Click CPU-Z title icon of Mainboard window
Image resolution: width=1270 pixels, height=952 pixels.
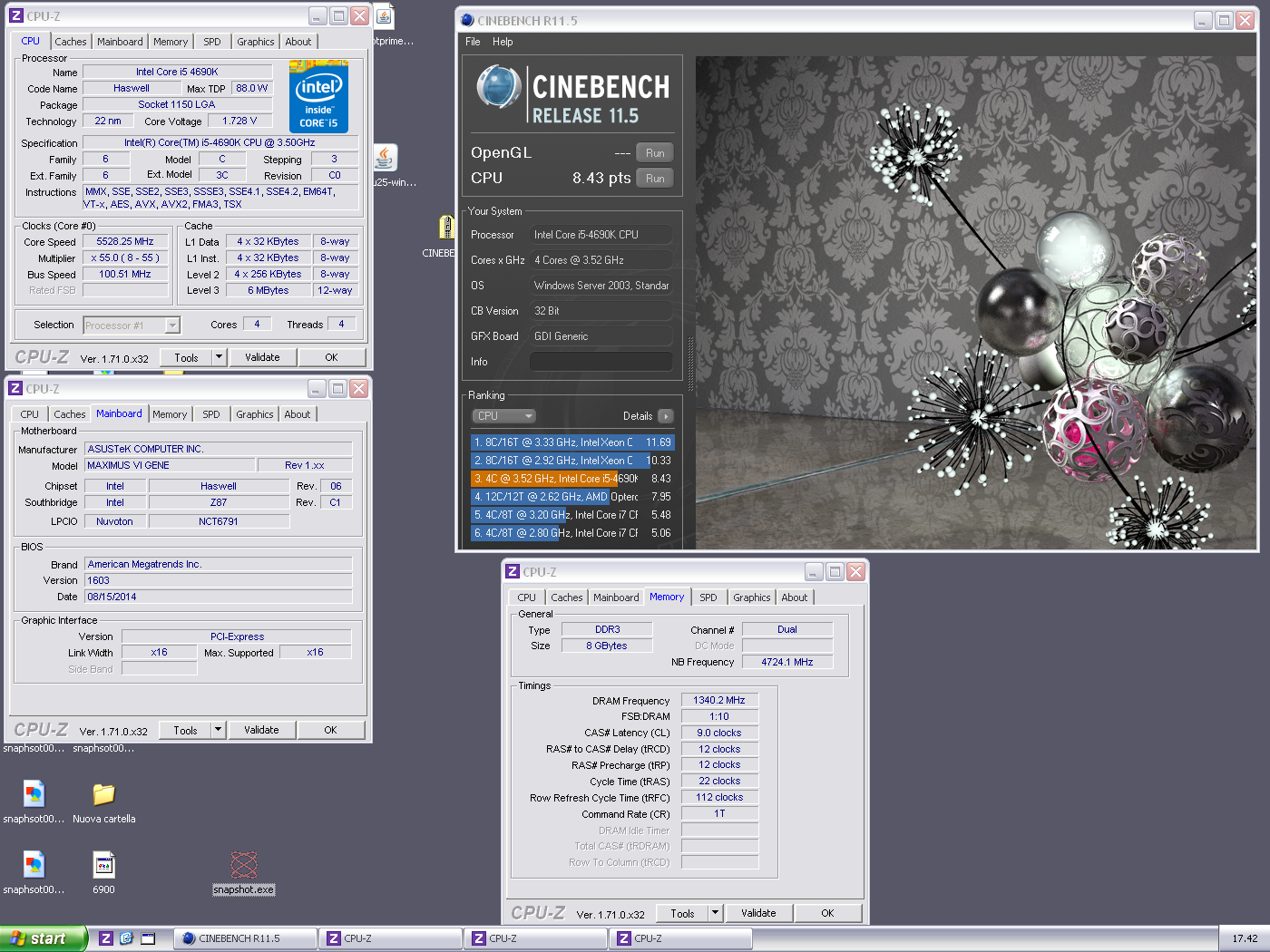(15, 388)
